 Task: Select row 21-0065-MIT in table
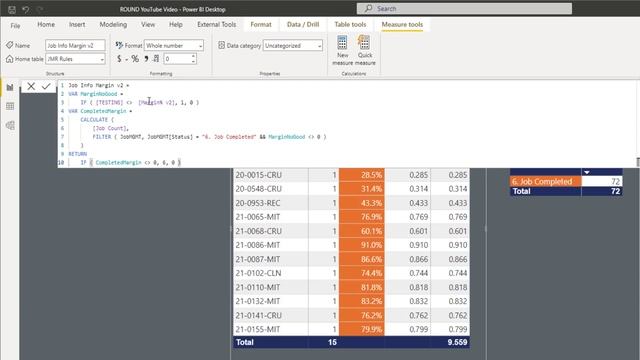(x=351, y=217)
